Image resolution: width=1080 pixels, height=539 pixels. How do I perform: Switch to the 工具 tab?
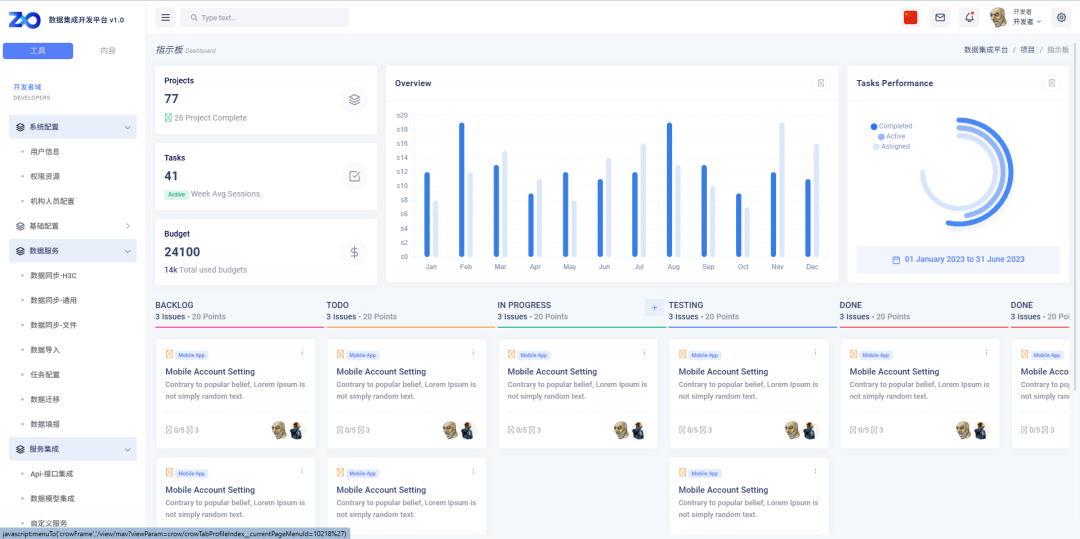click(x=38, y=51)
